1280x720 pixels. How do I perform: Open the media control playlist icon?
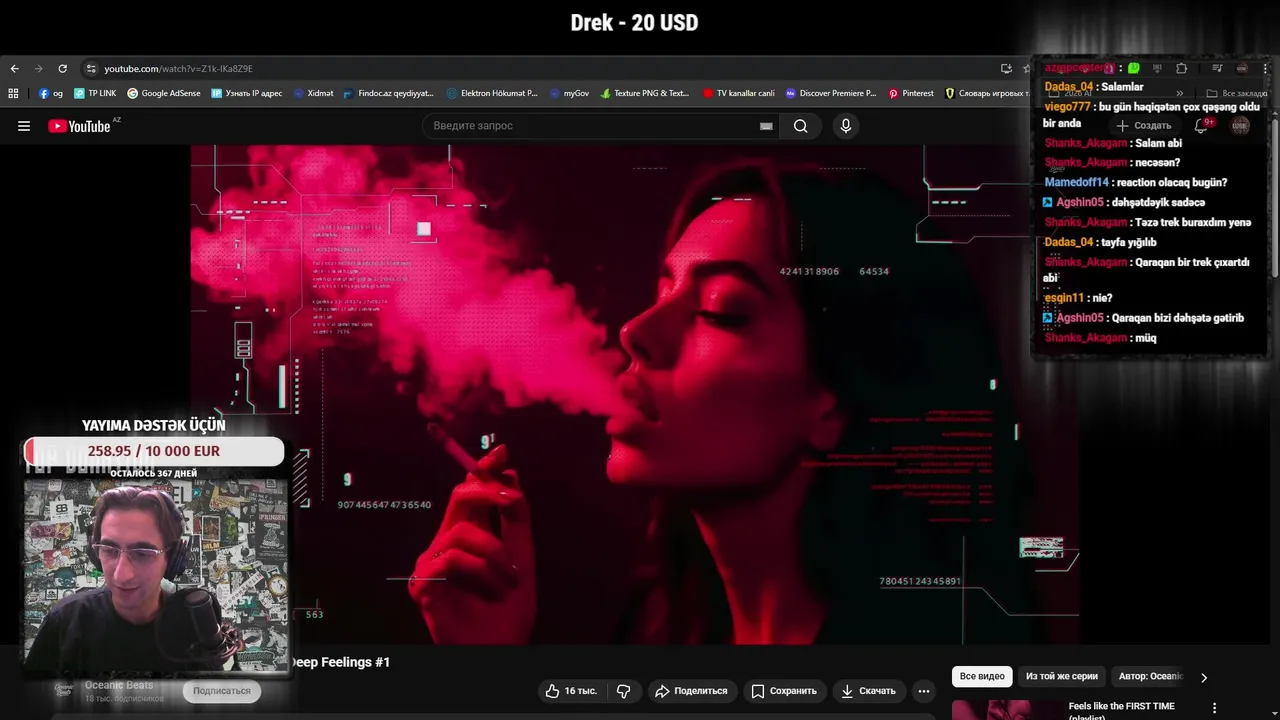1217,69
